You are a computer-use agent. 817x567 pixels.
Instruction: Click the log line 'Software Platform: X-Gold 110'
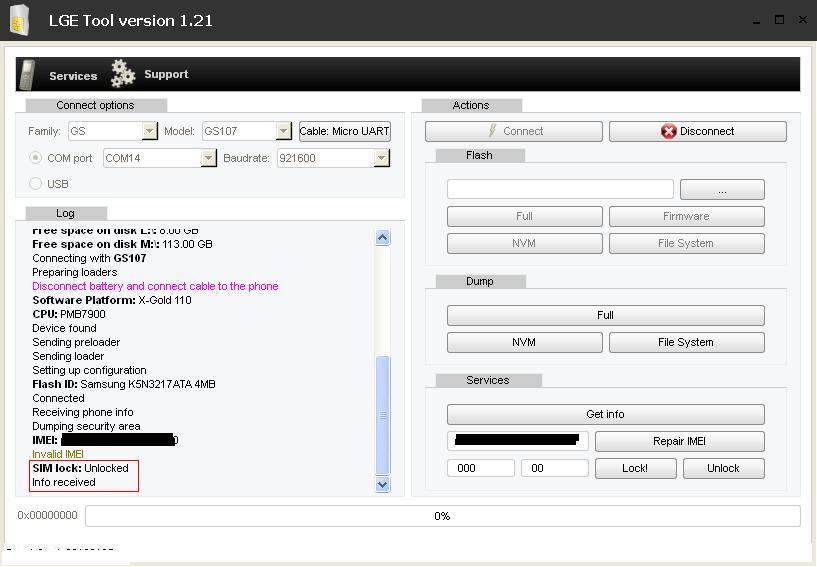pyautogui.click(x=112, y=300)
